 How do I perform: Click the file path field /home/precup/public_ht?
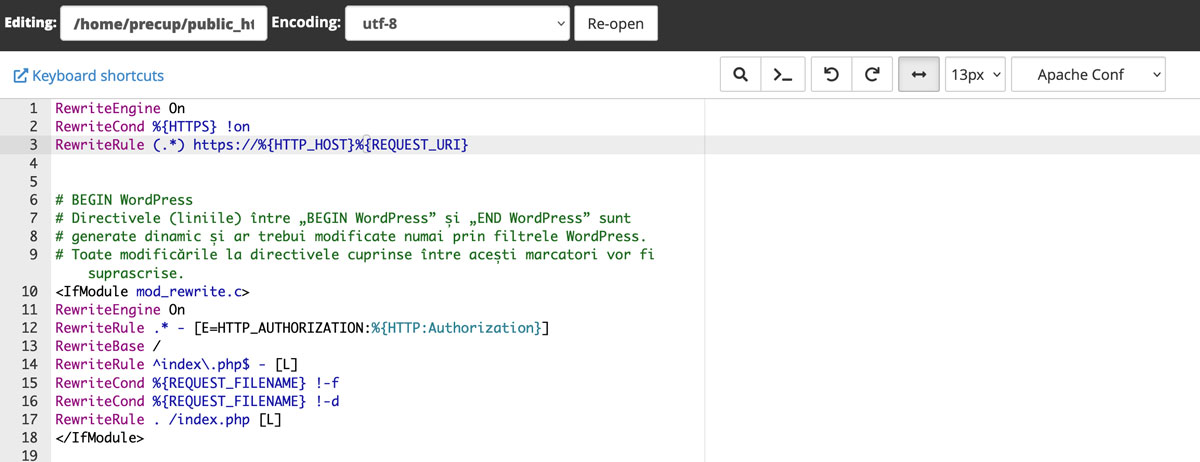[x=164, y=23]
